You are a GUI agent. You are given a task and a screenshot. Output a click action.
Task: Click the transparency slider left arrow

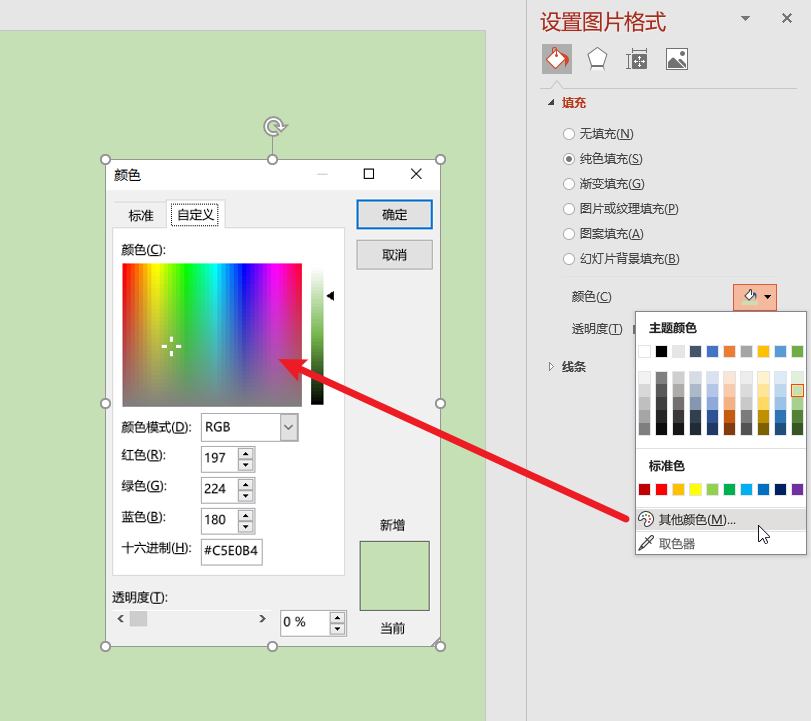point(121,619)
